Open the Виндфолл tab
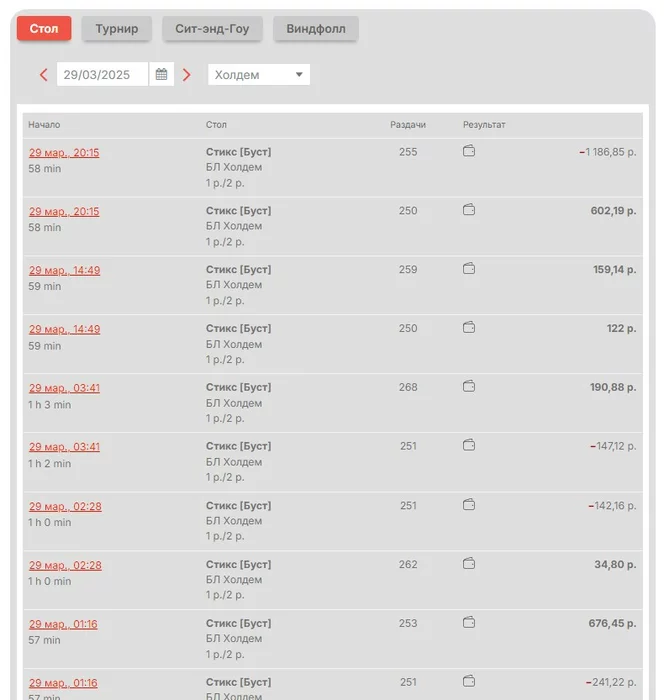 coord(315,29)
